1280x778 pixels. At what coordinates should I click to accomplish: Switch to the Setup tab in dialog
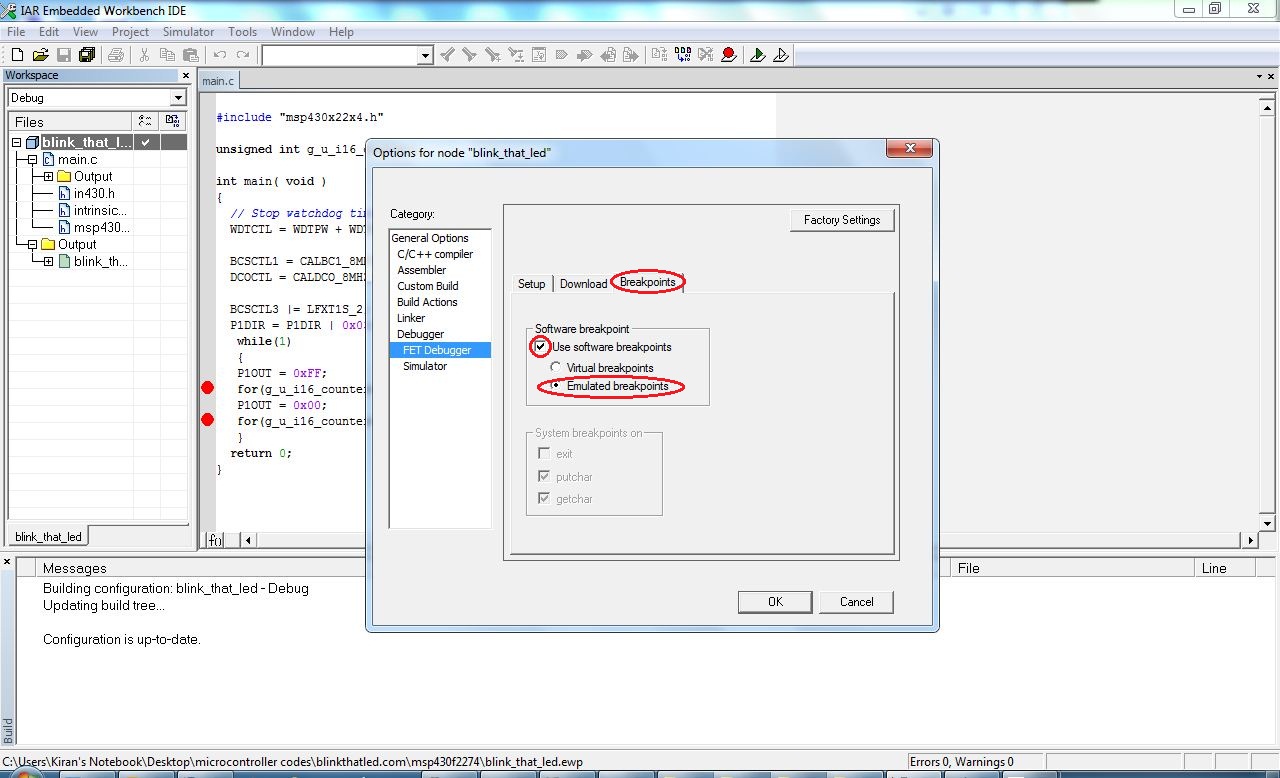531,284
